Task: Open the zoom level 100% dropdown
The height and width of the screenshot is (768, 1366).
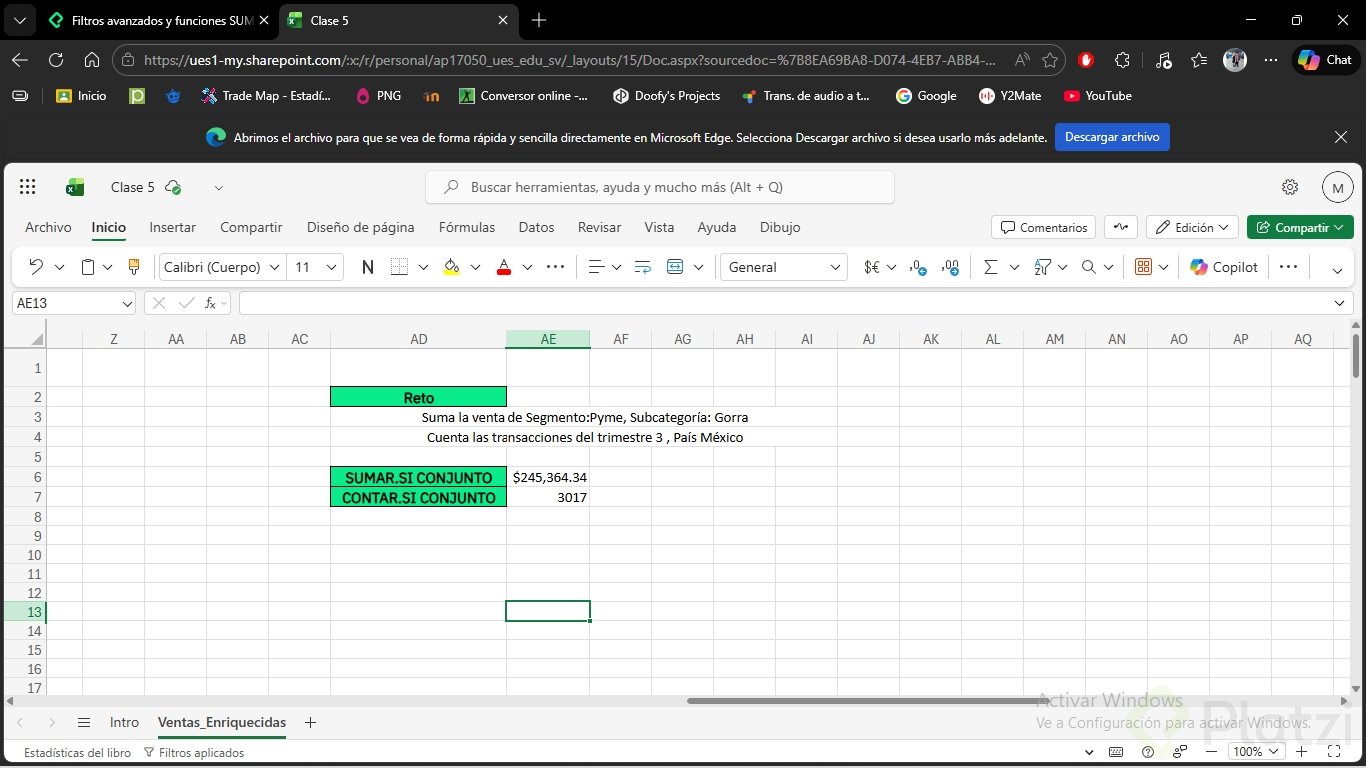Action: click(x=1255, y=752)
